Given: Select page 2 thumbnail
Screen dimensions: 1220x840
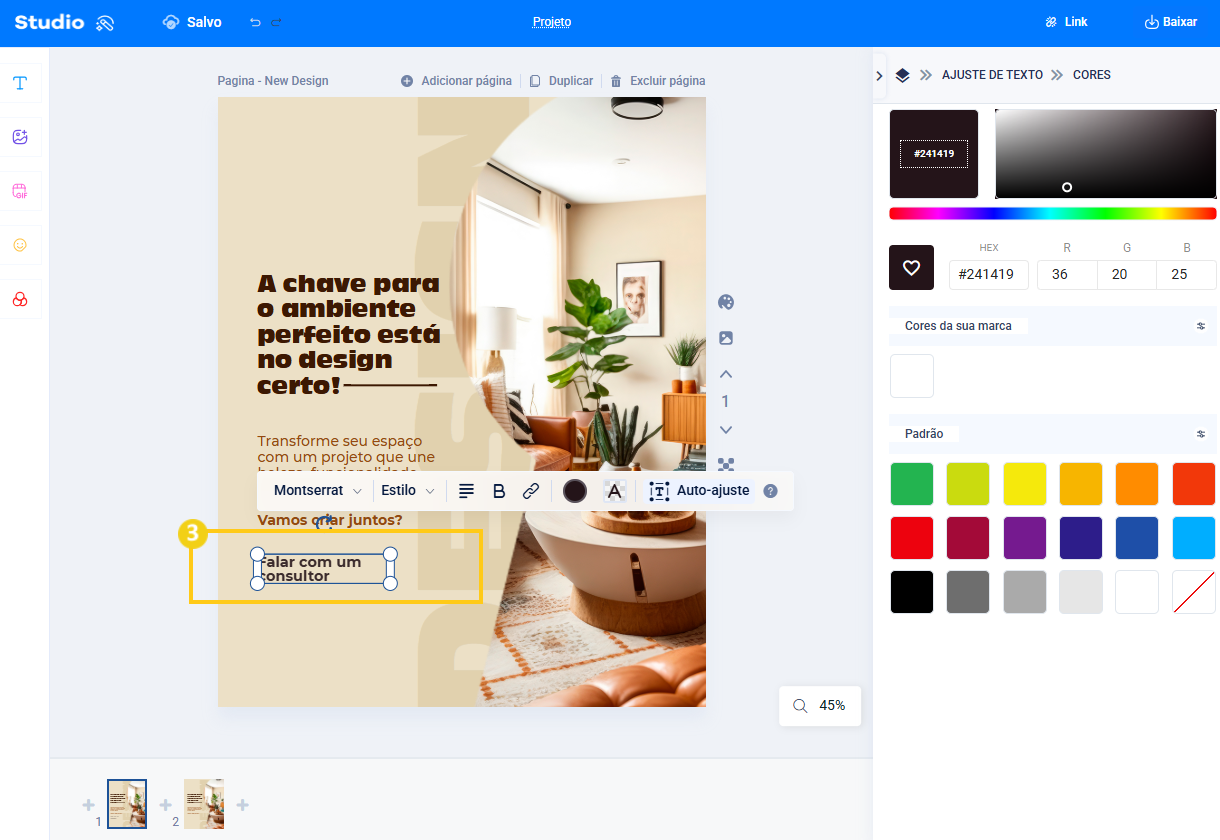Looking at the screenshot, I should [x=204, y=804].
